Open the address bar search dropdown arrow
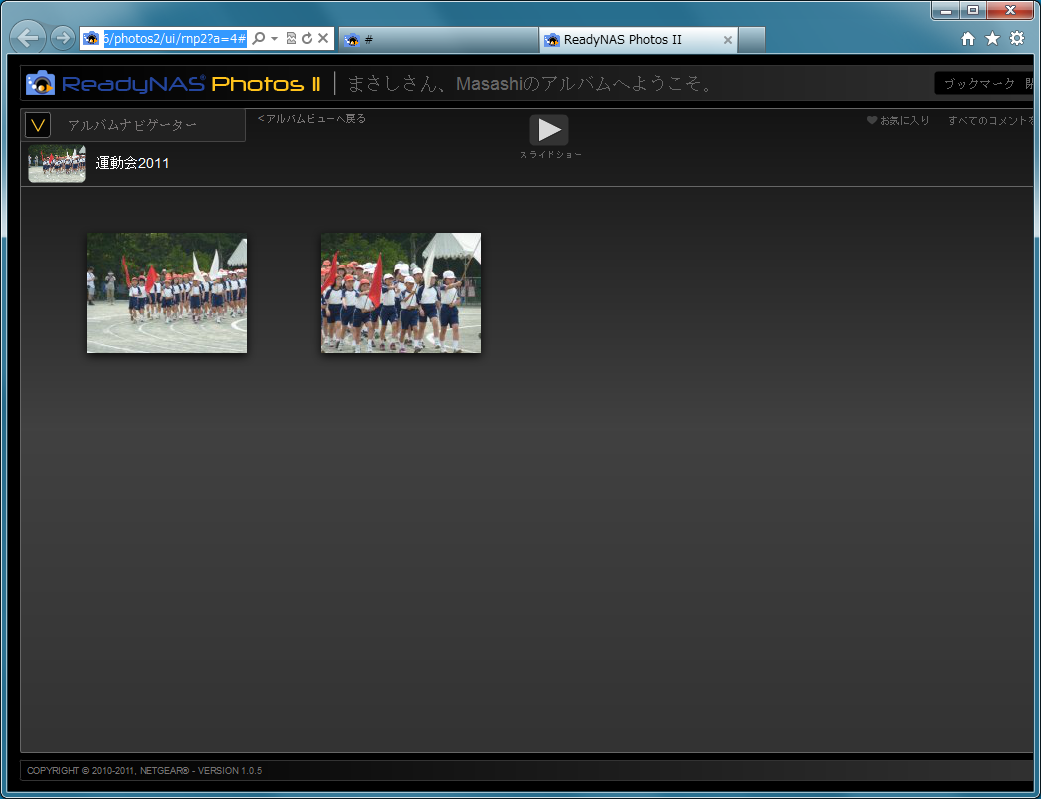 tap(274, 39)
